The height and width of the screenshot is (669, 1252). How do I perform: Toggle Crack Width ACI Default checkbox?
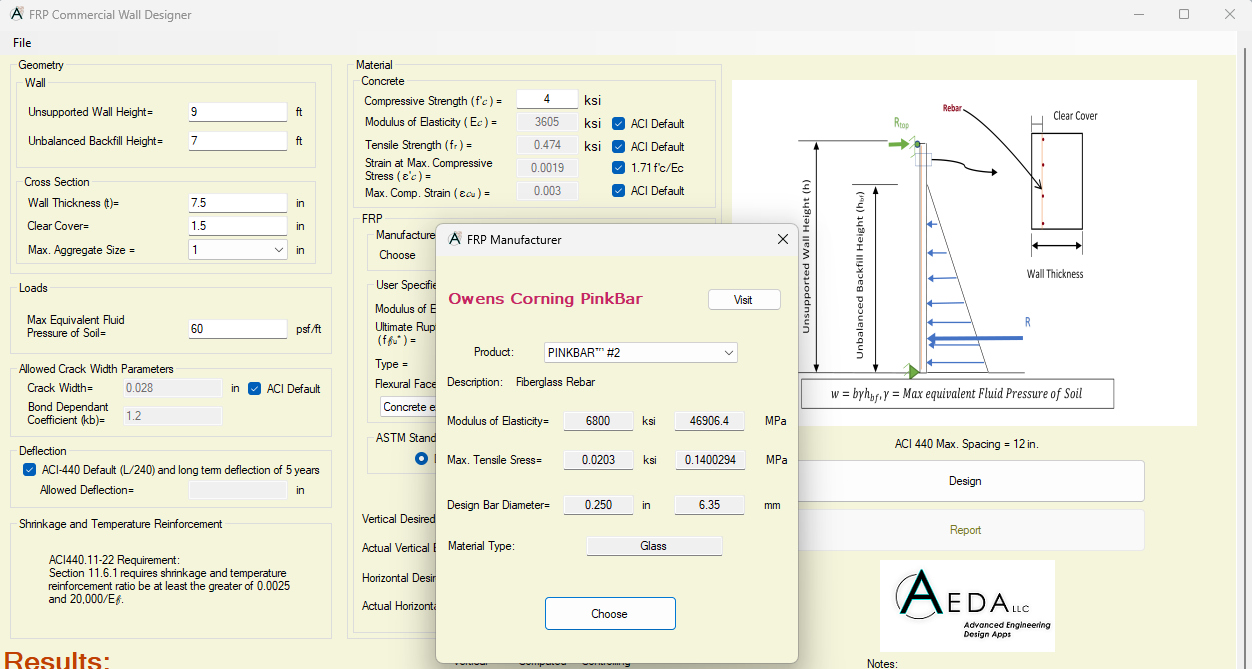(x=255, y=388)
